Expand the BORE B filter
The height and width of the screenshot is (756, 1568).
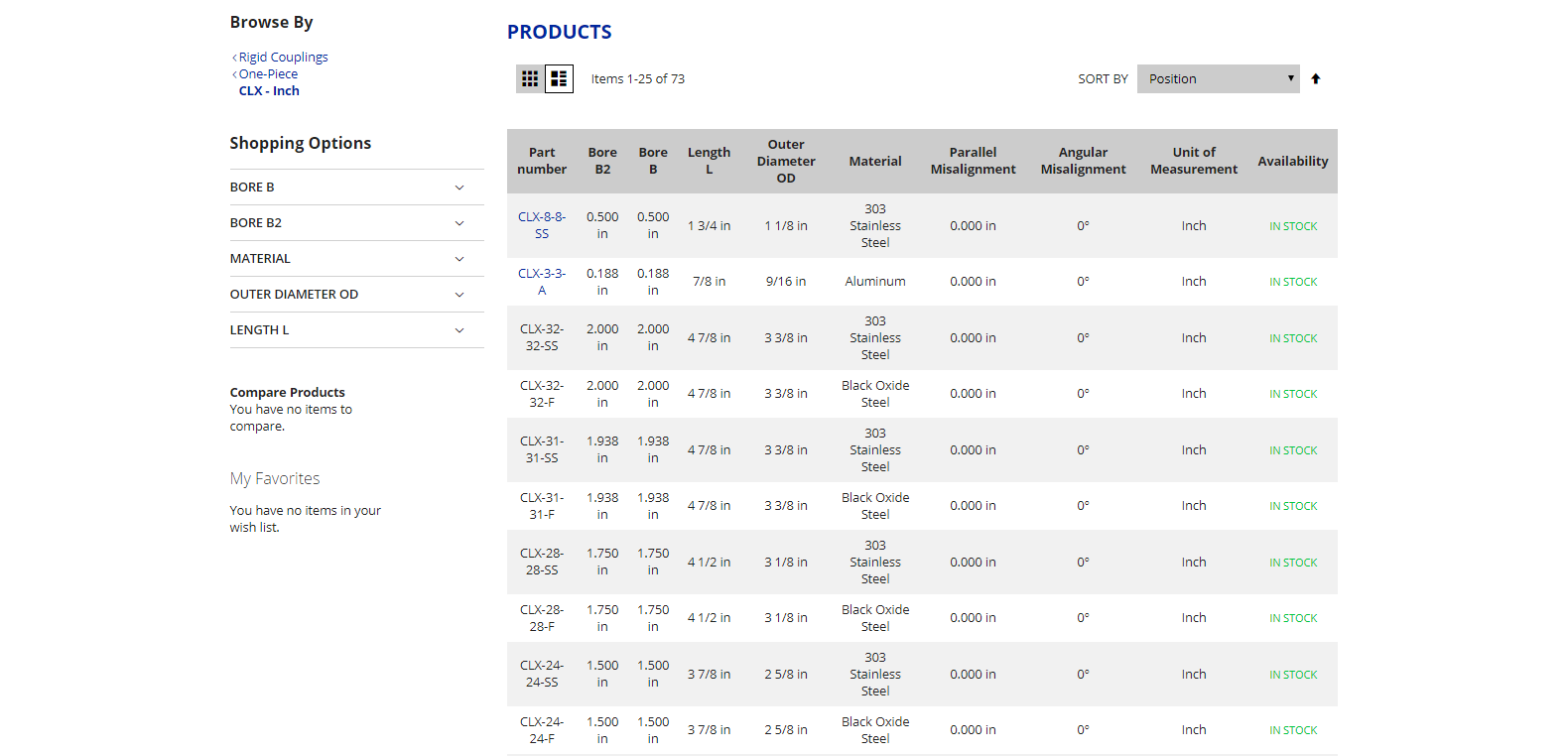tap(357, 188)
